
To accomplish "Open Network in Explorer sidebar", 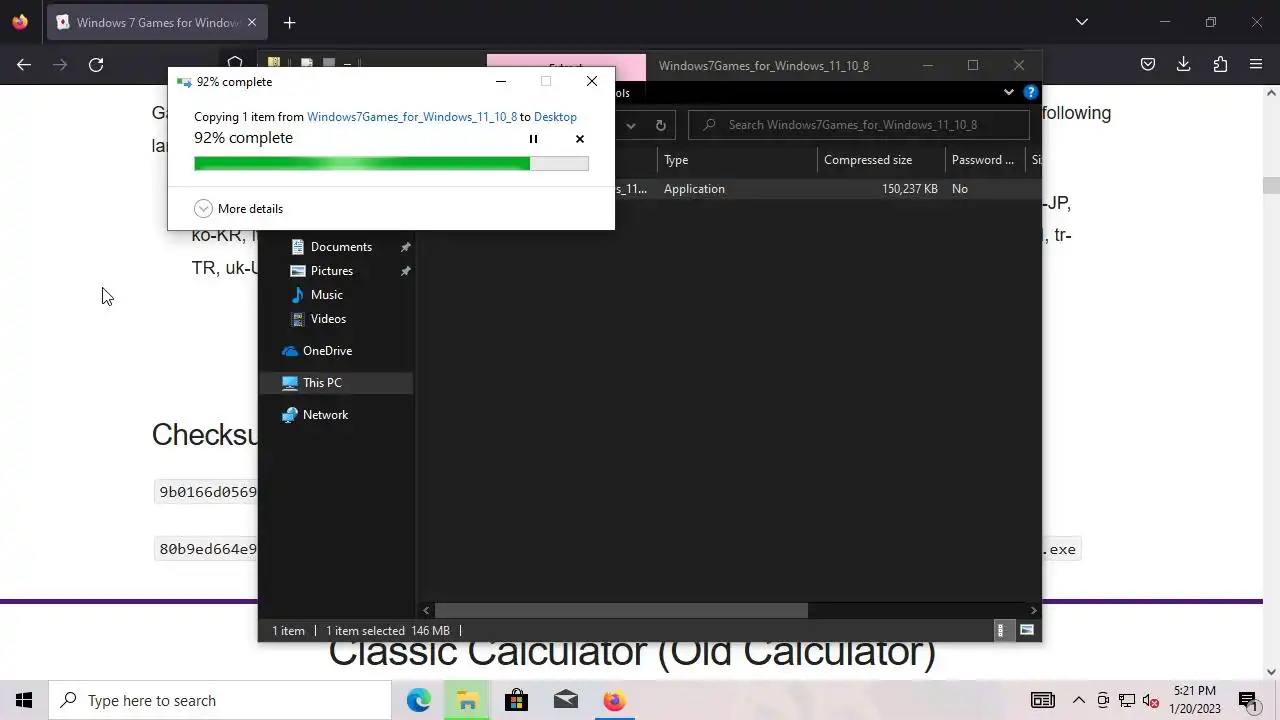I will 325,415.
